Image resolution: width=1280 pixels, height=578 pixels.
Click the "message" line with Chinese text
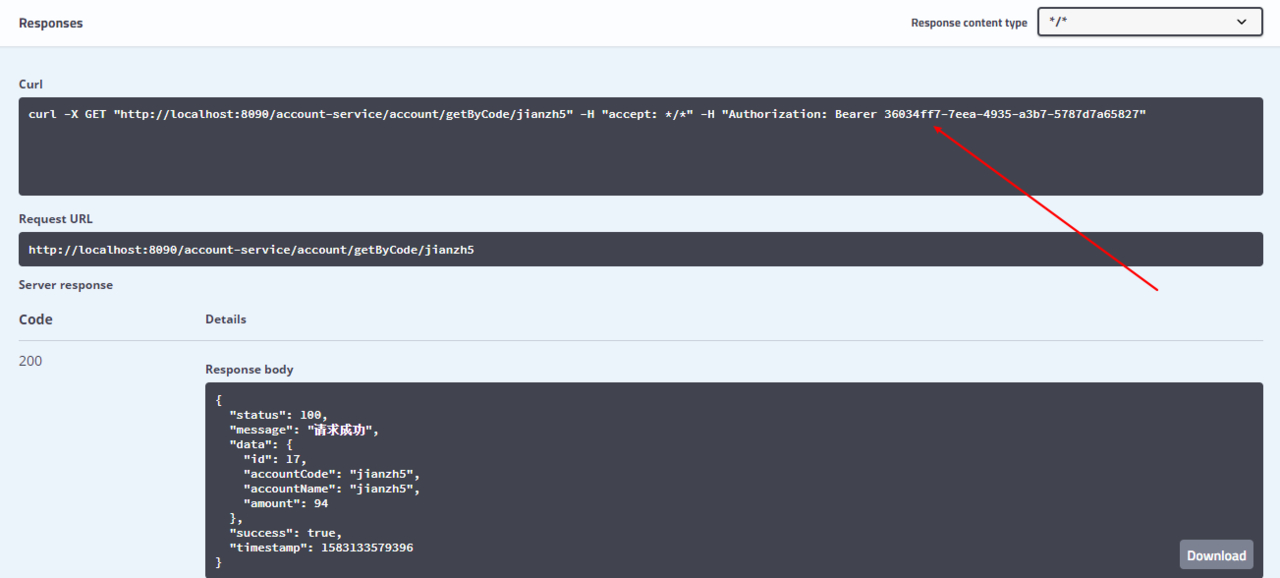coord(305,429)
